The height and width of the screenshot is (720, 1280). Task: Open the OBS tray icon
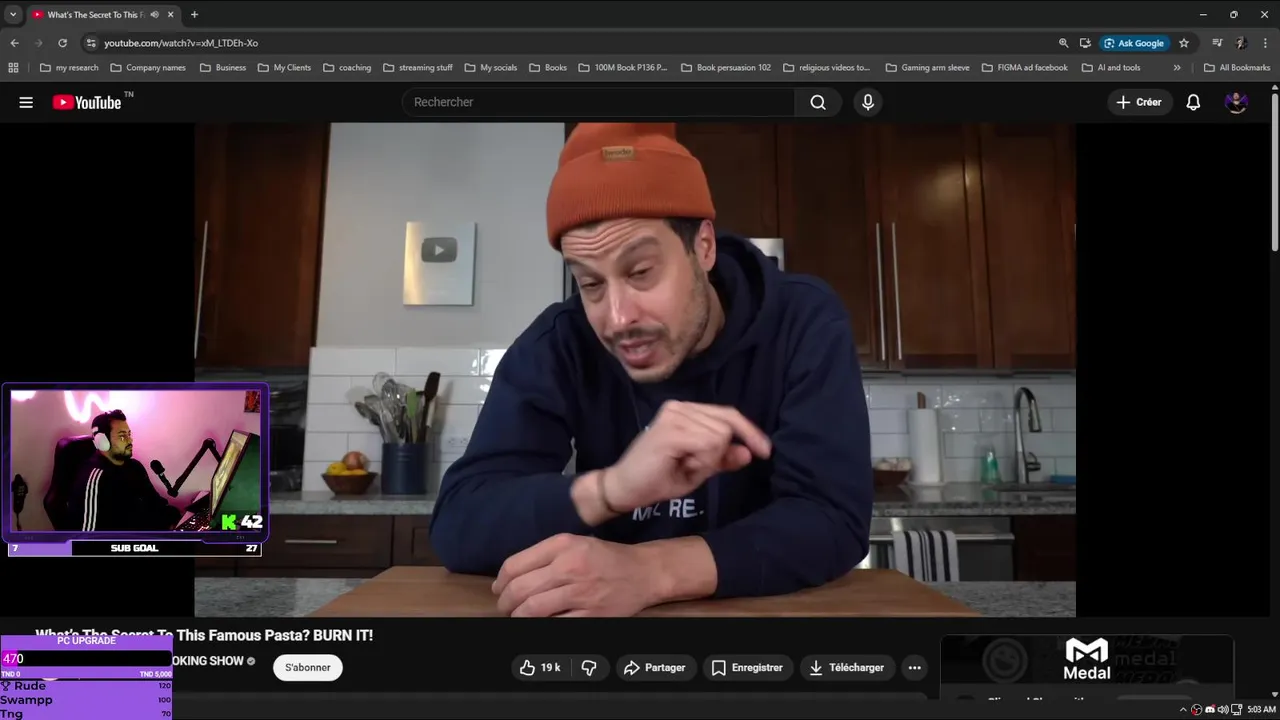pyautogui.click(x=1196, y=709)
